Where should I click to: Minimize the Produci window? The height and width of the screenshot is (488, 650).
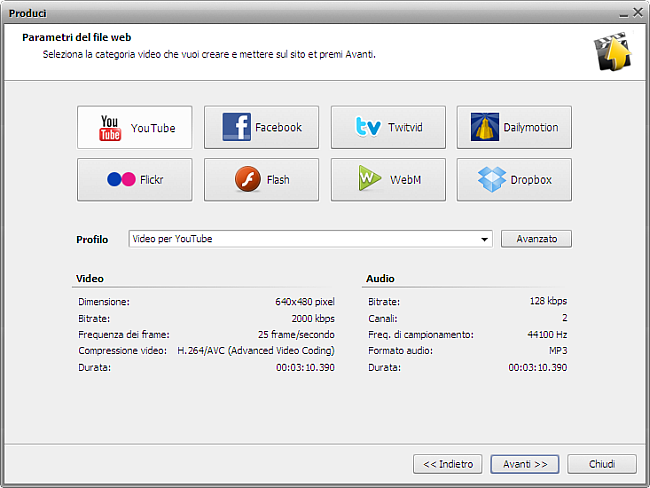(623, 15)
